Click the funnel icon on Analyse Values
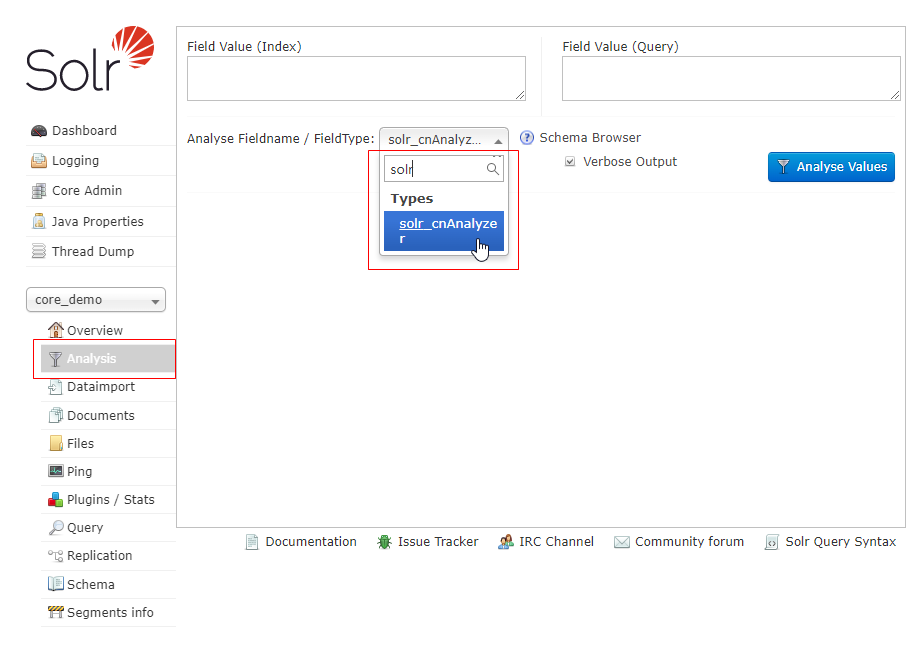The height and width of the screenshot is (652, 917). pos(783,167)
